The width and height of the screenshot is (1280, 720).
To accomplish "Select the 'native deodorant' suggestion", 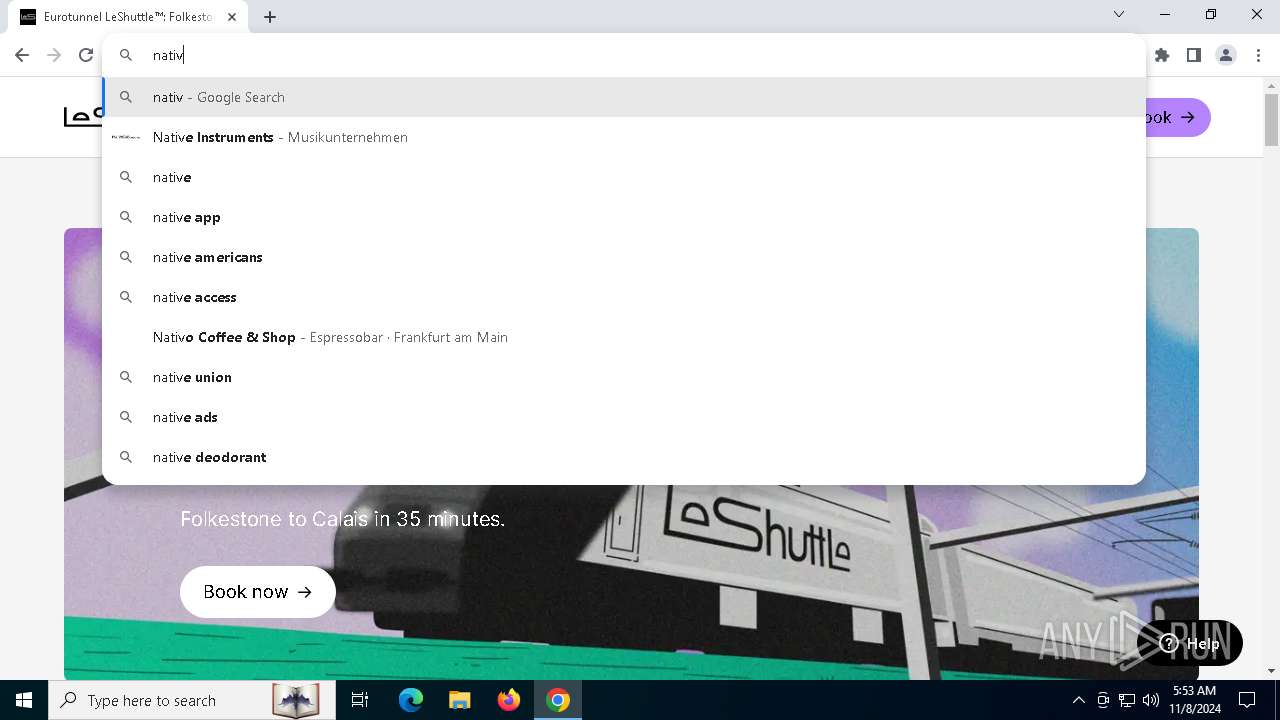I will tap(624, 457).
